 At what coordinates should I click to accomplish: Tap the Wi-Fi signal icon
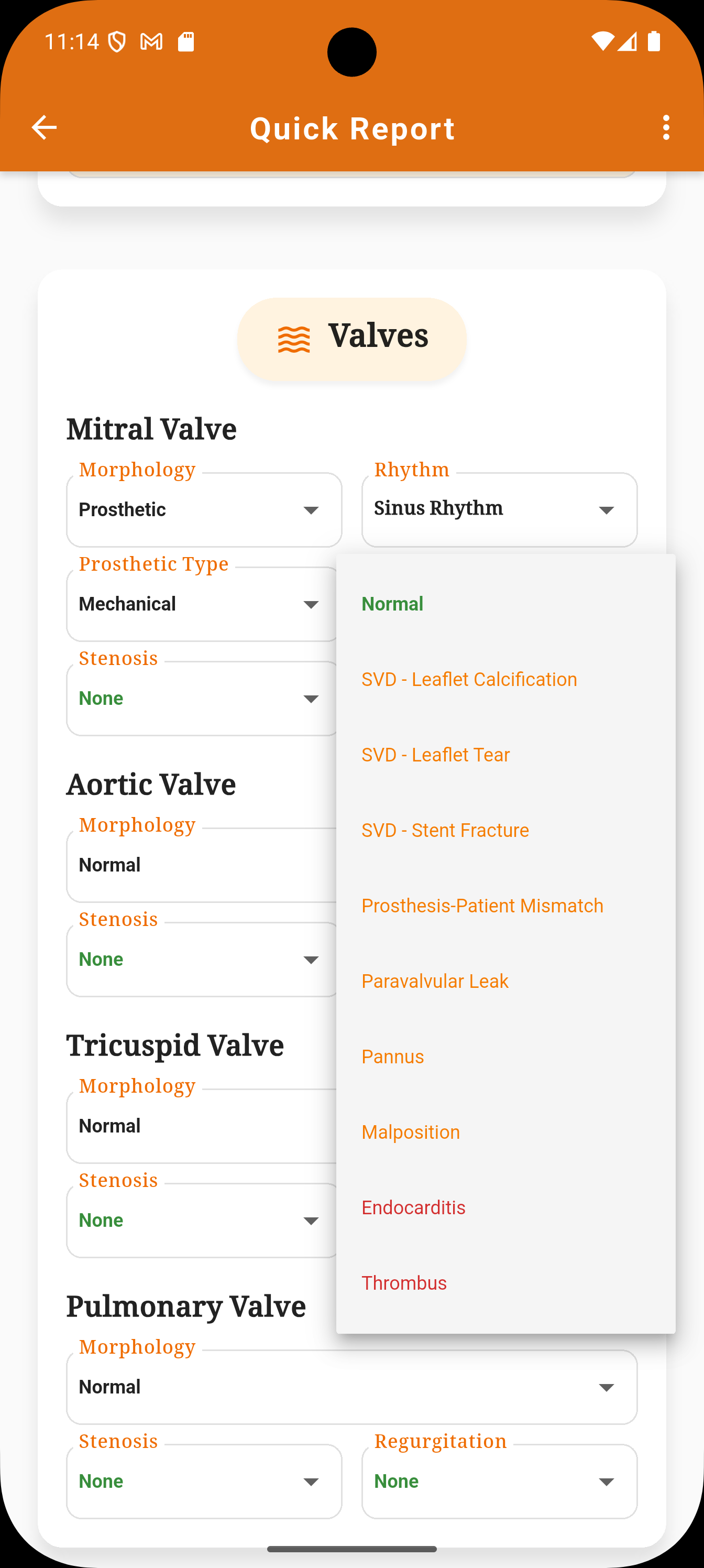pos(602,41)
